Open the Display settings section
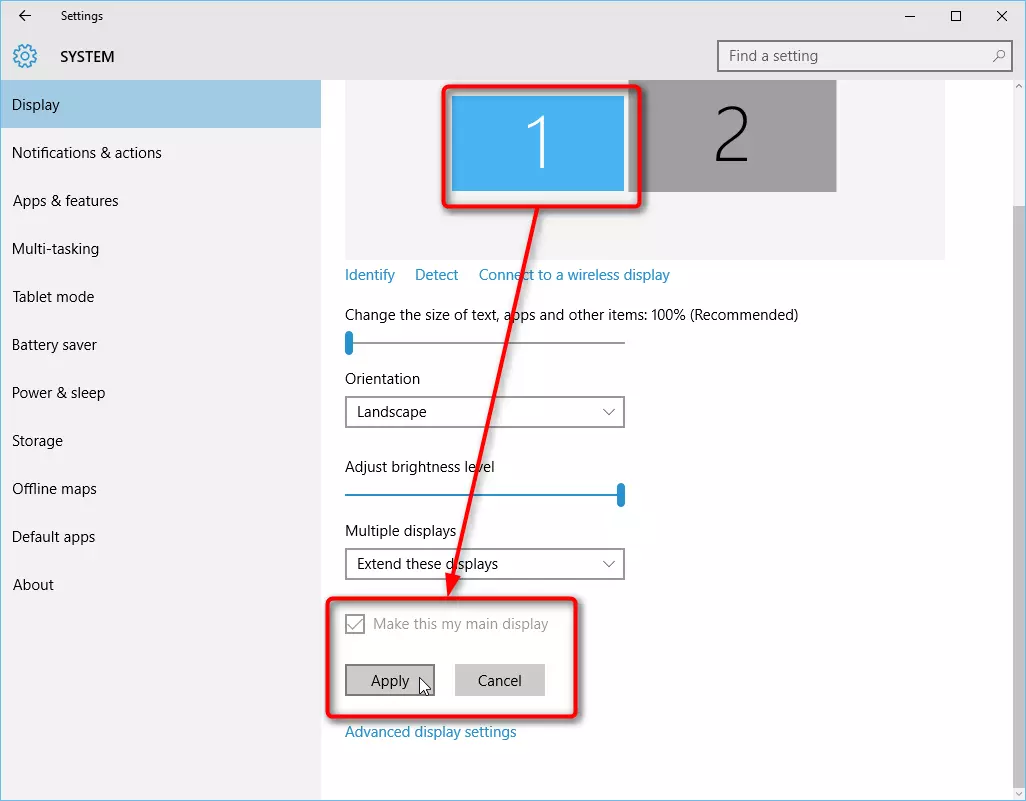The width and height of the screenshot is (1026, 801). tap(160, 105)
